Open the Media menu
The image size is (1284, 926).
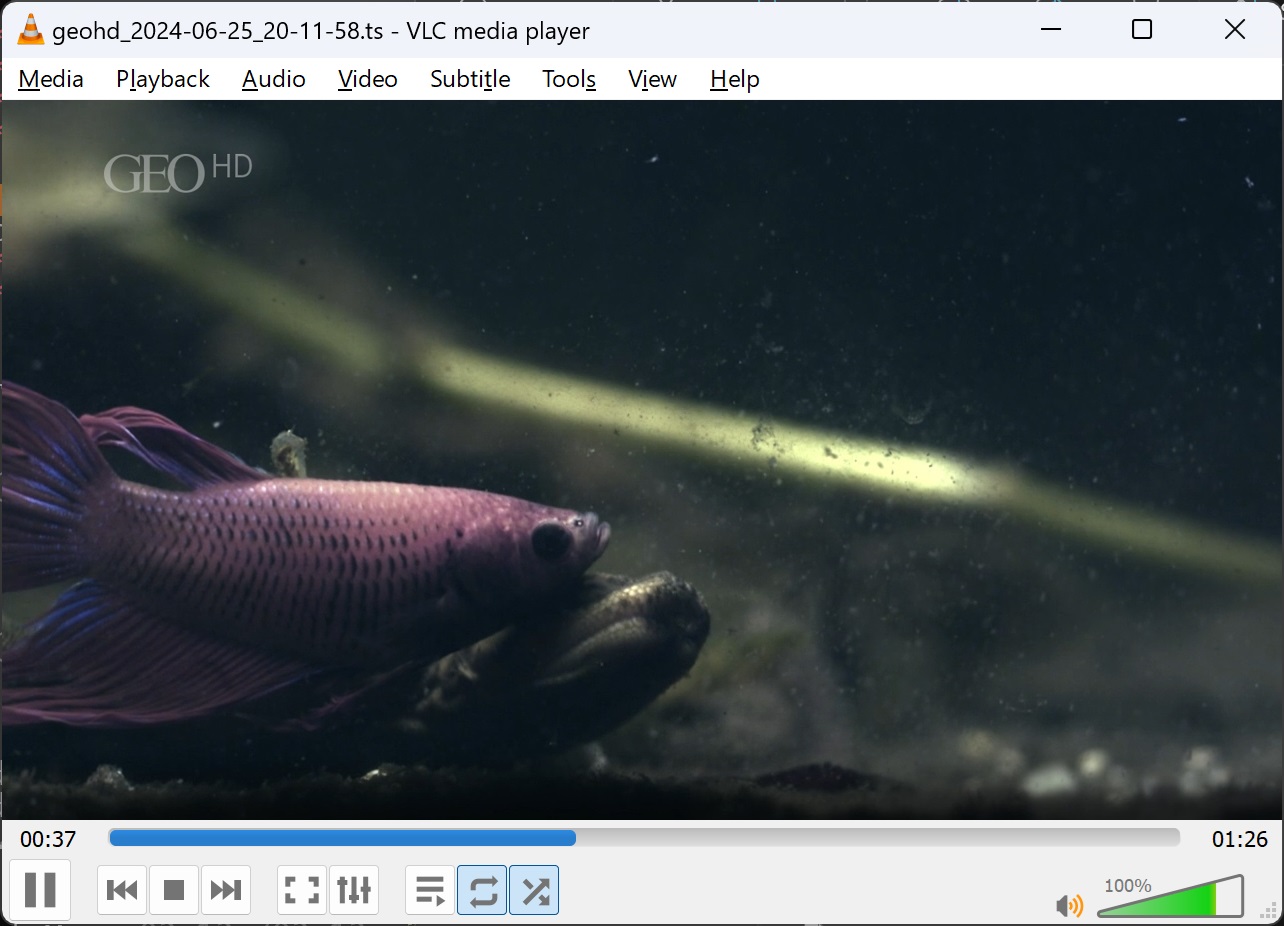[51, 79]
